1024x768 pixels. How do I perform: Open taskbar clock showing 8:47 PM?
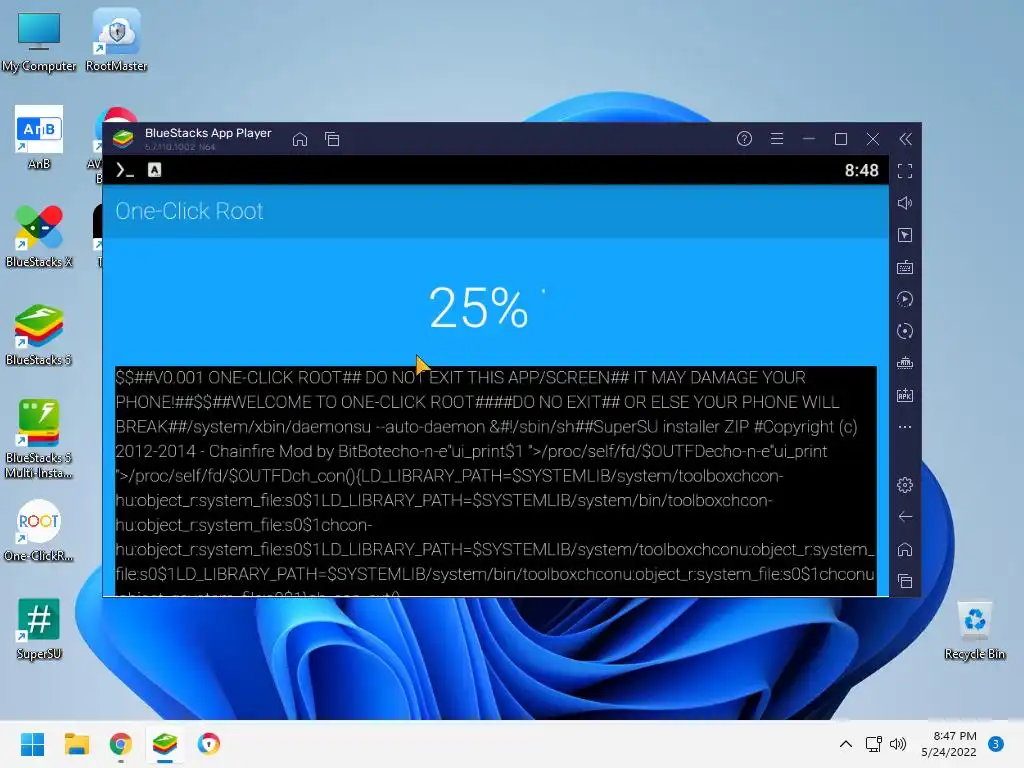(949, 744)
